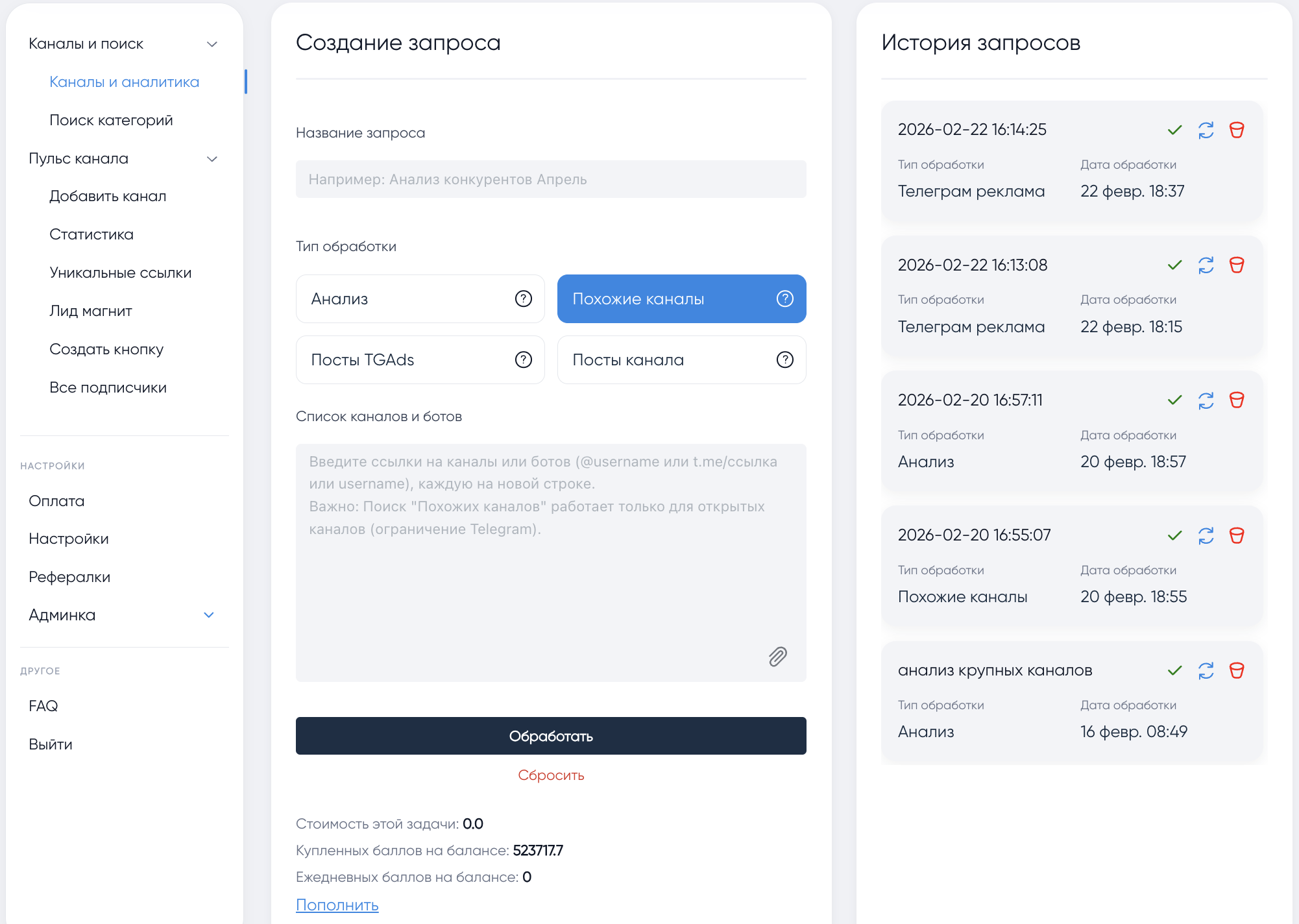Click help icon on Посты канала option
This screenshot has height=924, width=1299.
784,359
